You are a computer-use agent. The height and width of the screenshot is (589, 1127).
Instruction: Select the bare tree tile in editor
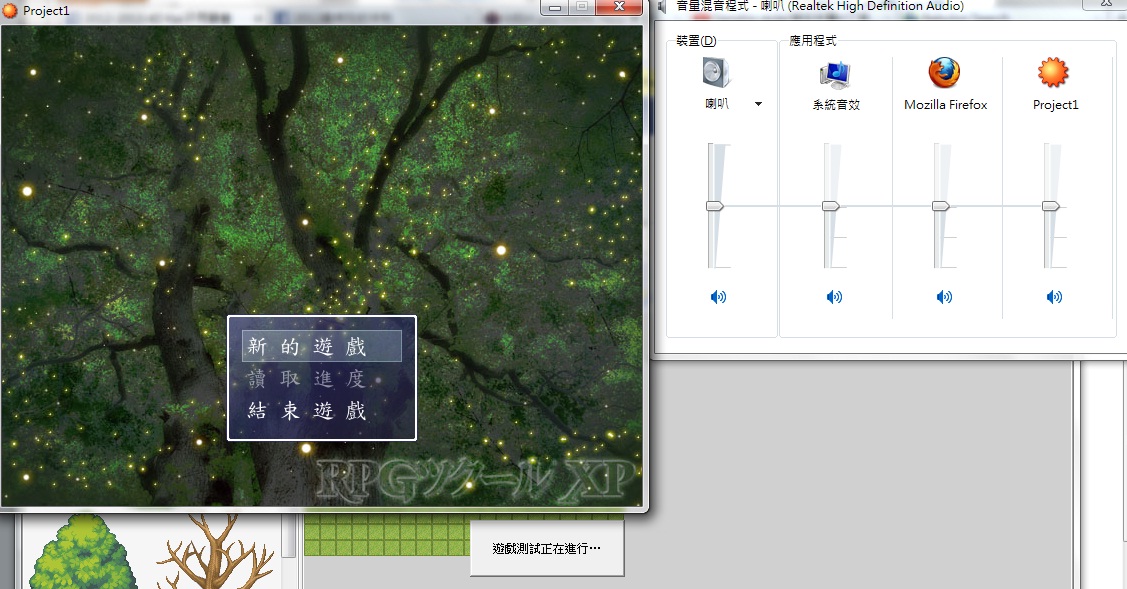[216, 552]
